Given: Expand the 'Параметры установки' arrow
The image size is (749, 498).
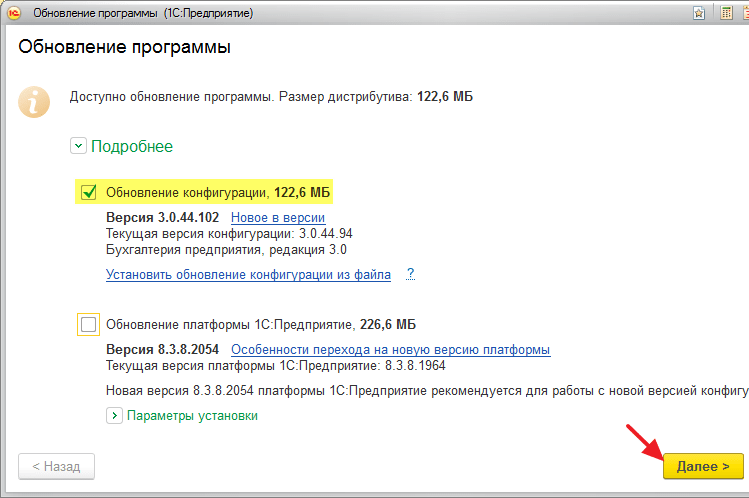Looking at the screenshot, I should (x=114, y=415).
